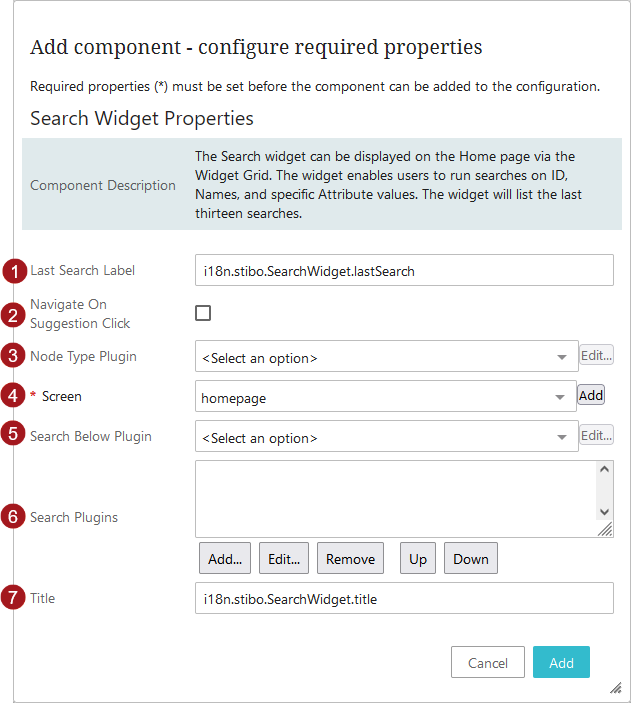Click the red number 2 callout badge

13,315
